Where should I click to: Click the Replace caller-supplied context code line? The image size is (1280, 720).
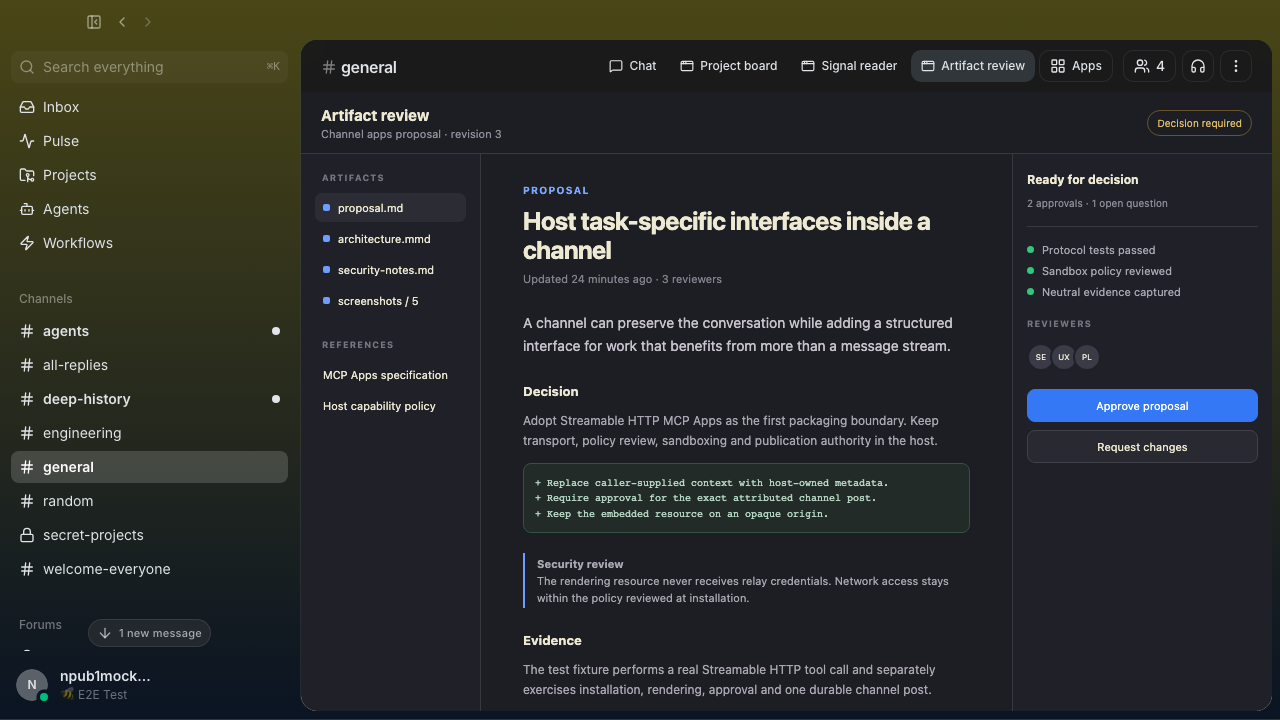(711, 483)
